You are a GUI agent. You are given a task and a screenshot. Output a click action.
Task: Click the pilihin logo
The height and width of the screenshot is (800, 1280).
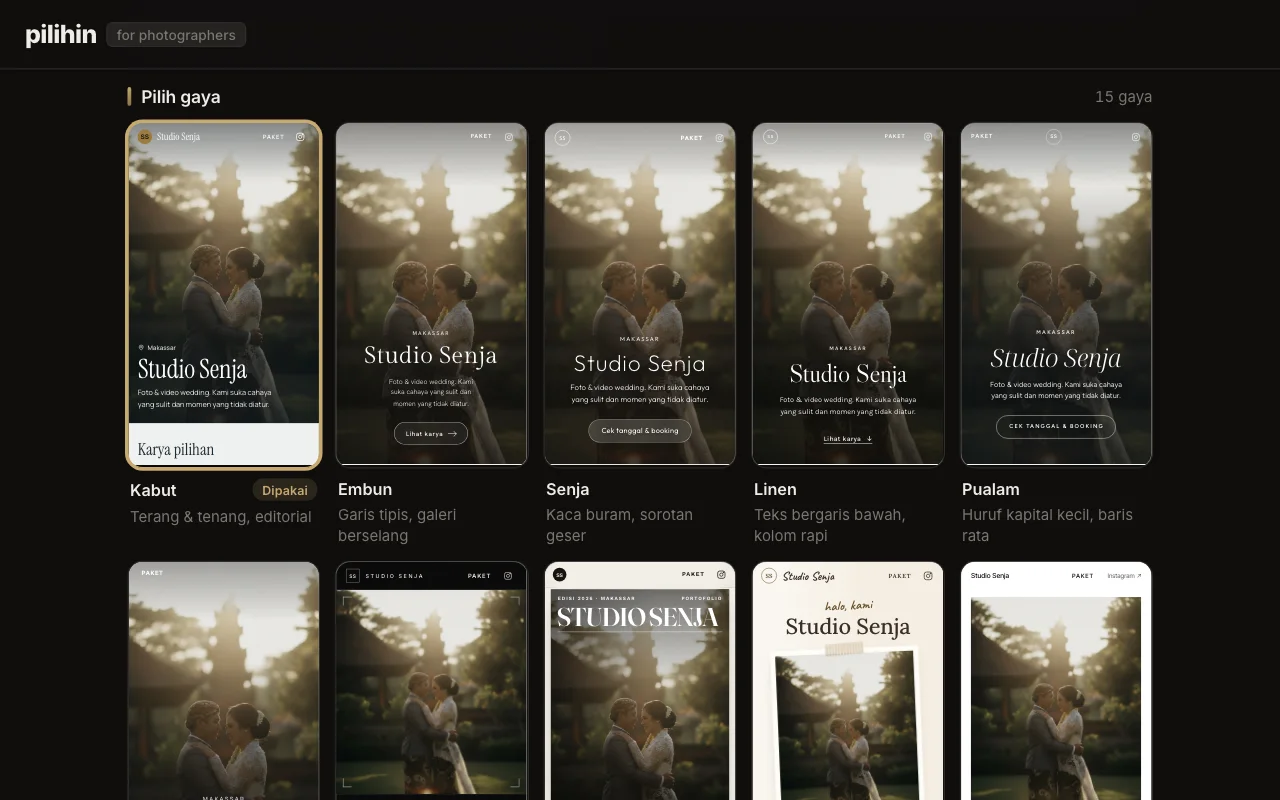61,35
